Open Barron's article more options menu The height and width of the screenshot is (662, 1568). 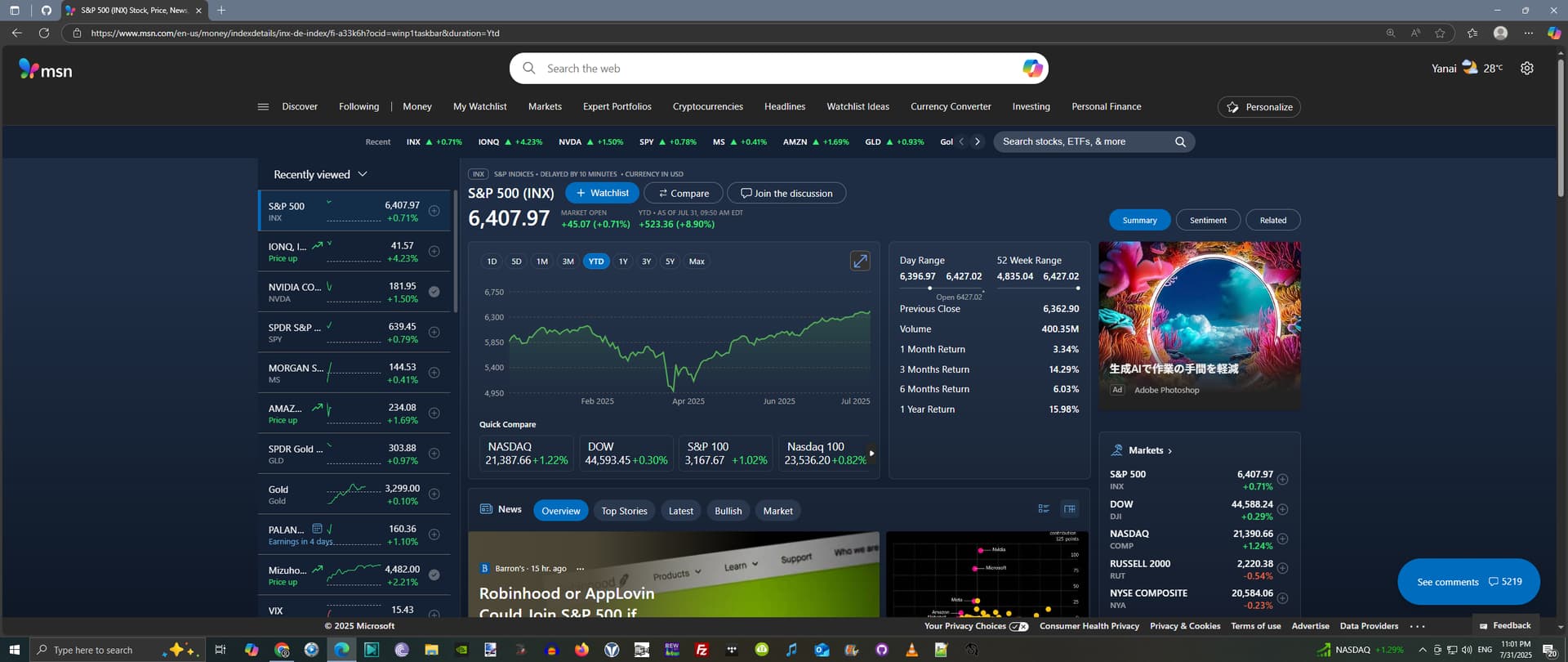pyautogui.click(x=580, y=569)
